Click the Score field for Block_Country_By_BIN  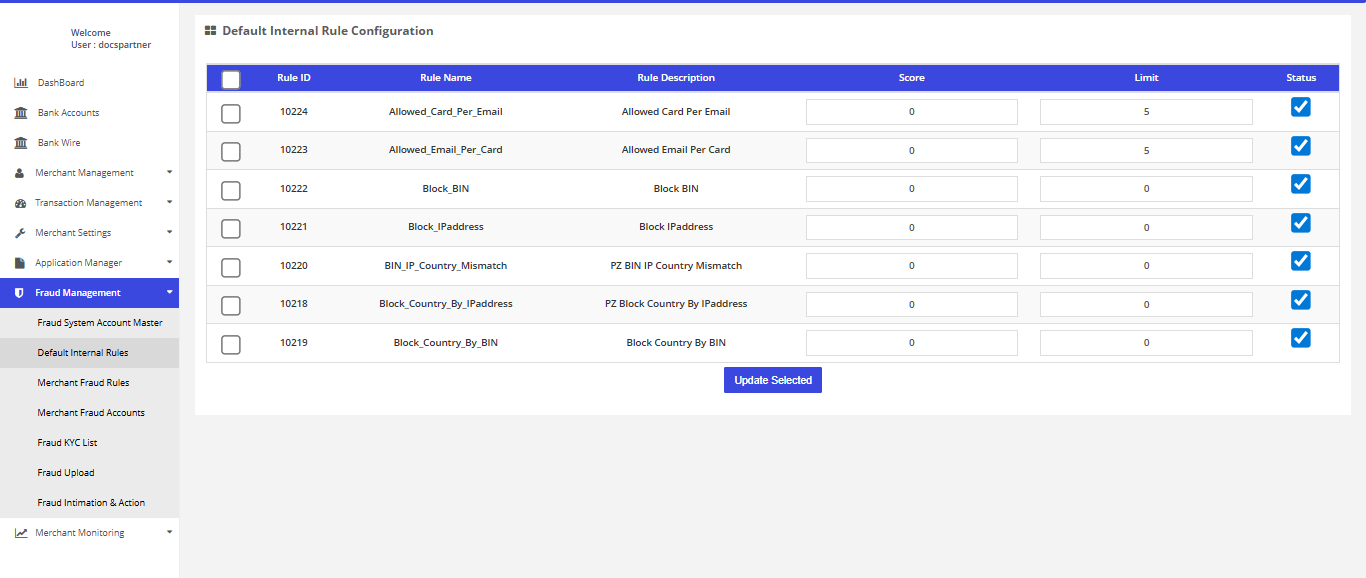(x=911, y=343)
